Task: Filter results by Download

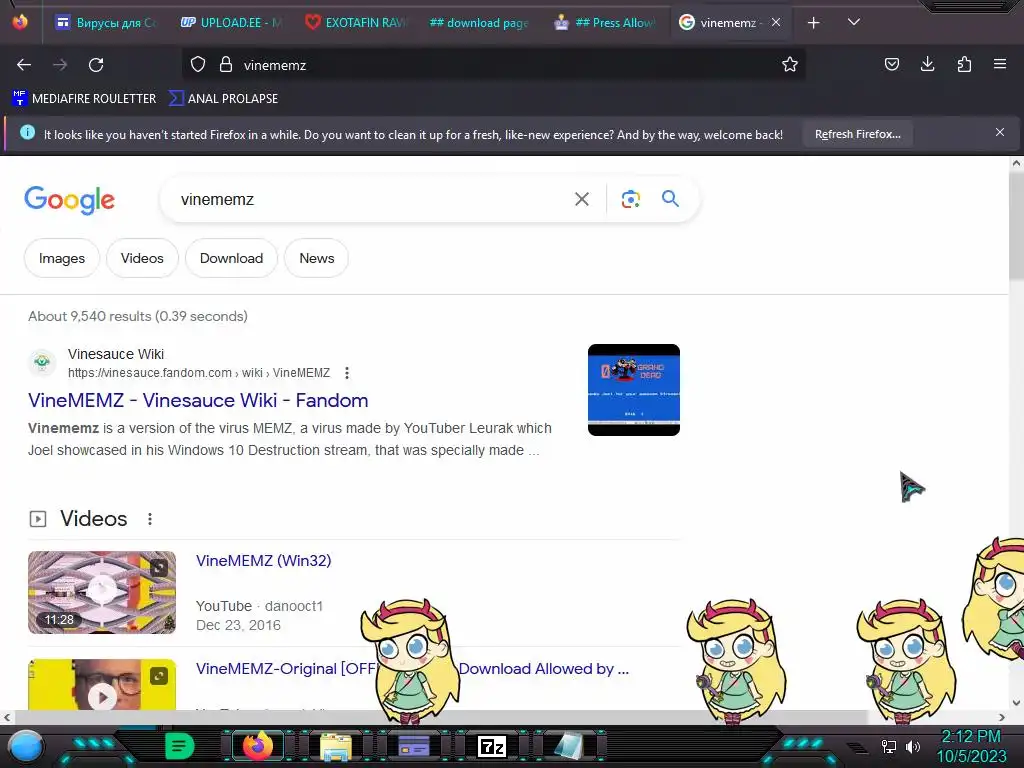Action: (231, 258)
